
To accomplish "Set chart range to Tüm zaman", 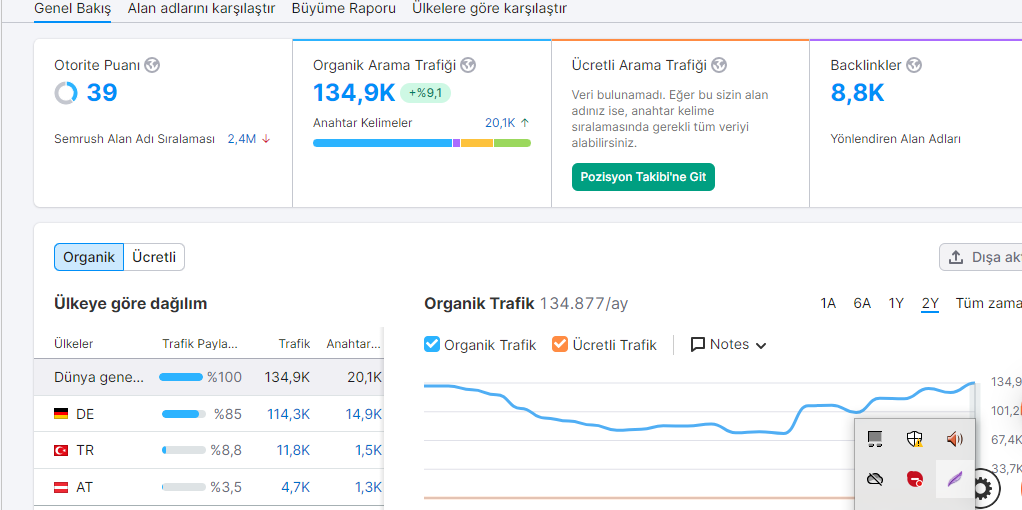I will click(988, 303).
